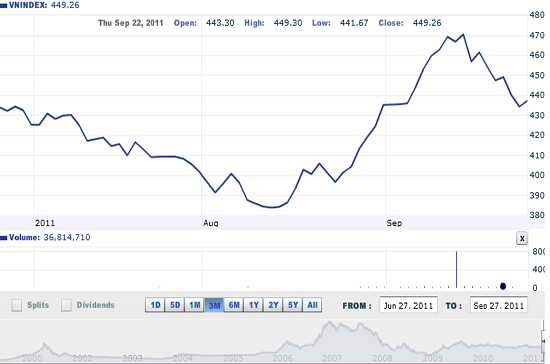Grab the range slider handle in overview chart

pos(544,341)
